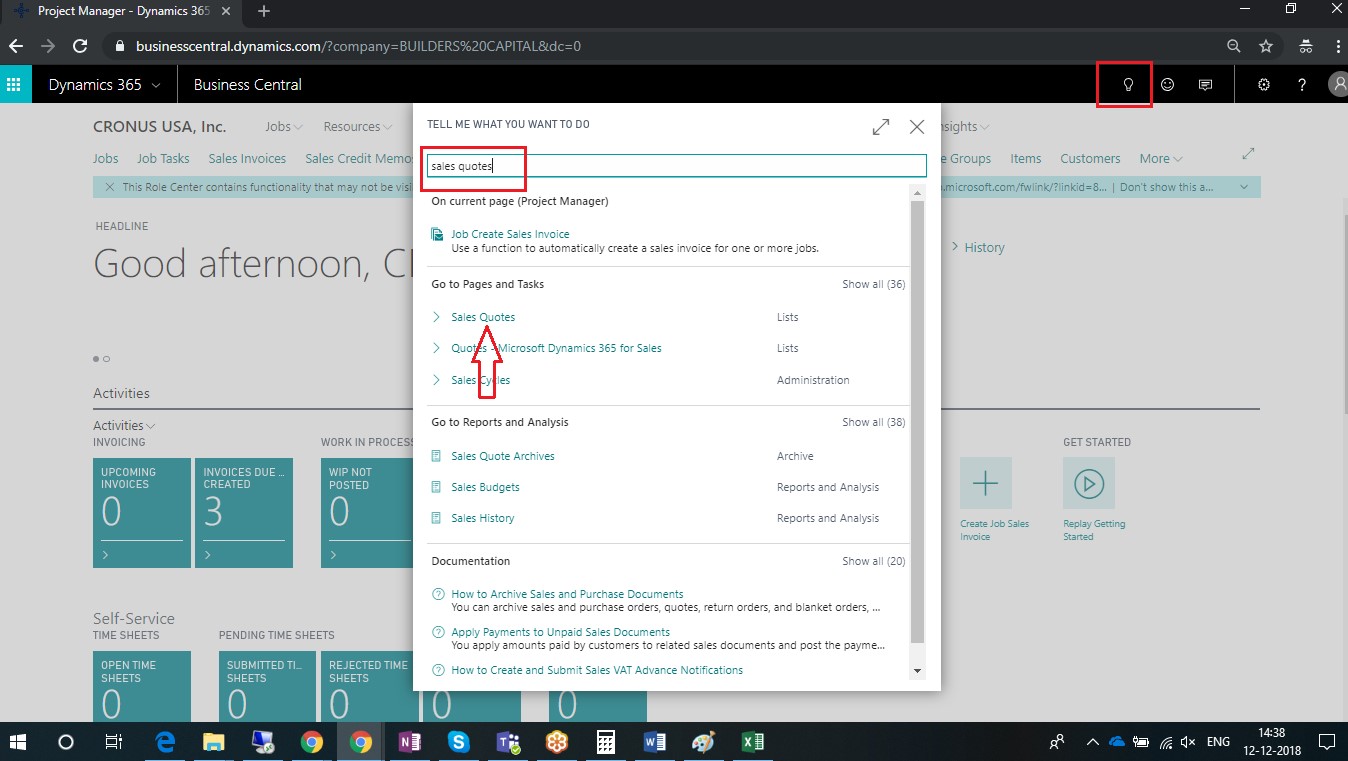Click the Chrome zoom magnifier in address bar

coord(1234,46)
